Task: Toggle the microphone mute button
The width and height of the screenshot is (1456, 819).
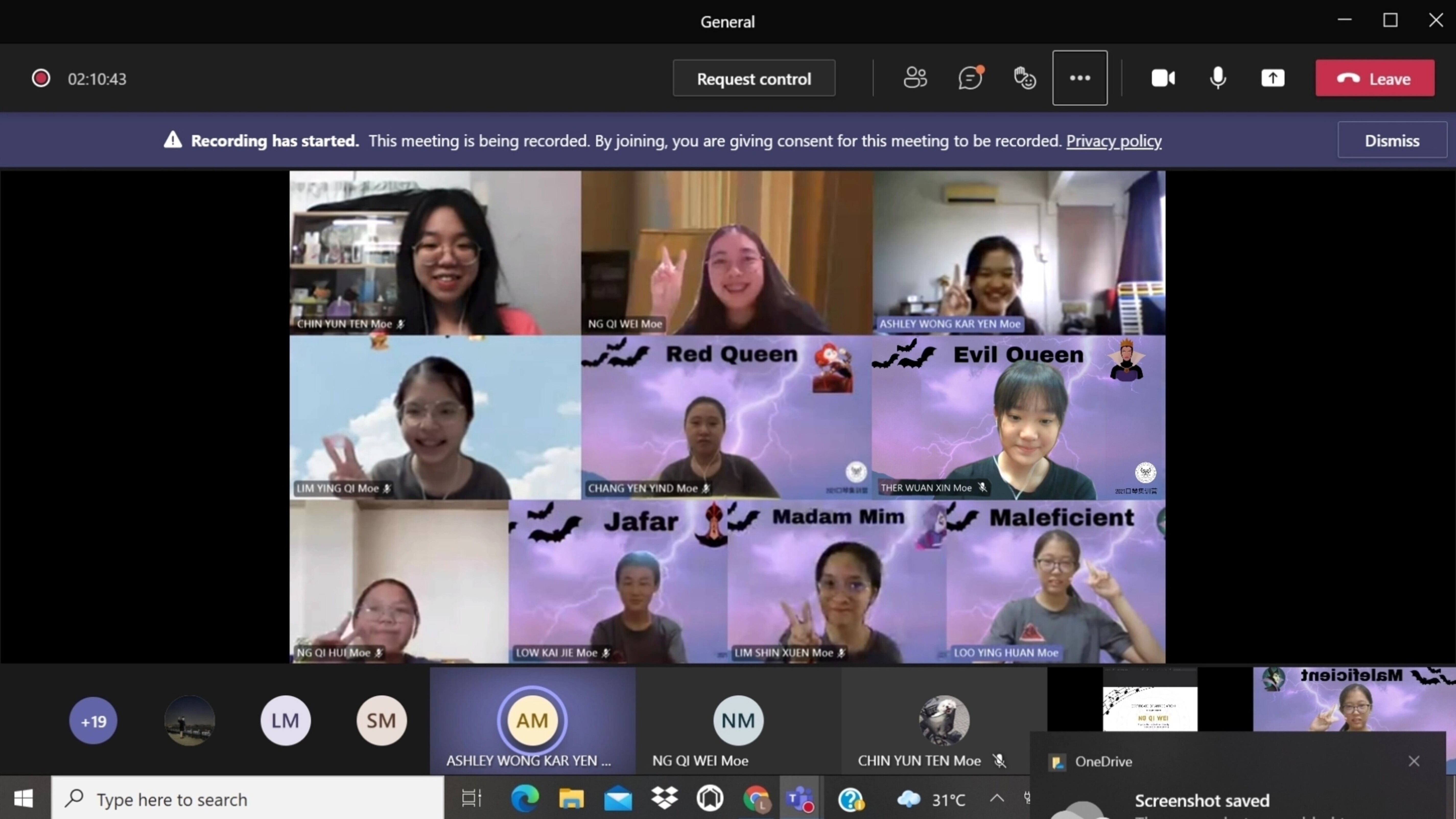Action: tap(1218, 78)
